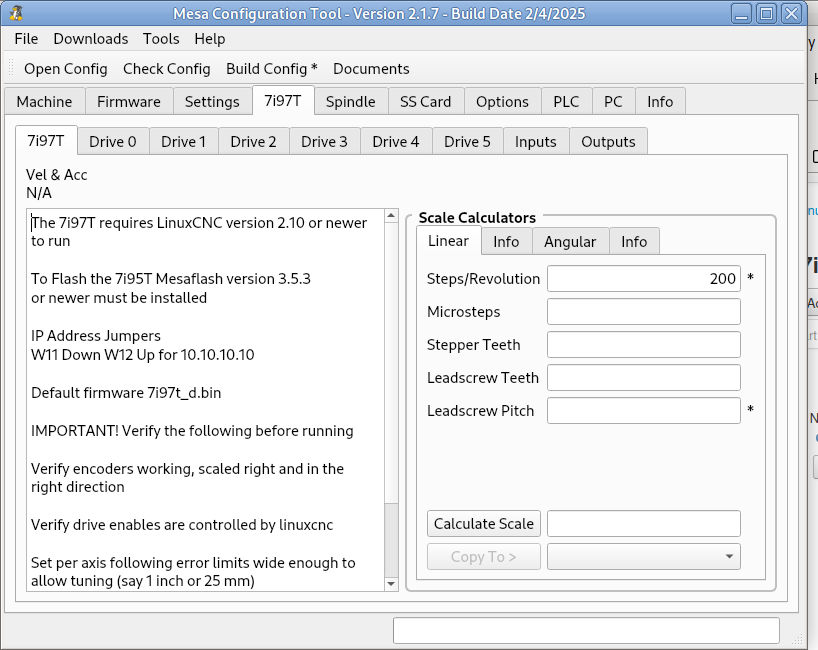The image size is (818, 650).
Task: Switch to the Firmware tab
Action: coord(129,101)
